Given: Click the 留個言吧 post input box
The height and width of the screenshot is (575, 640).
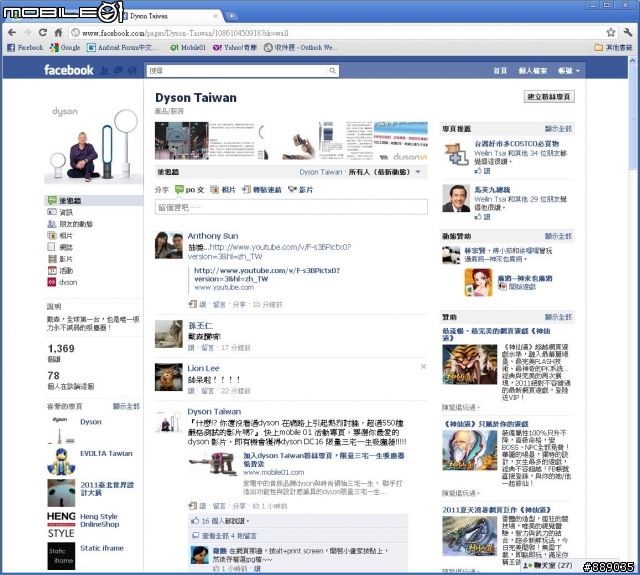Looking at the screenshot, I should [x=291, y=207].
